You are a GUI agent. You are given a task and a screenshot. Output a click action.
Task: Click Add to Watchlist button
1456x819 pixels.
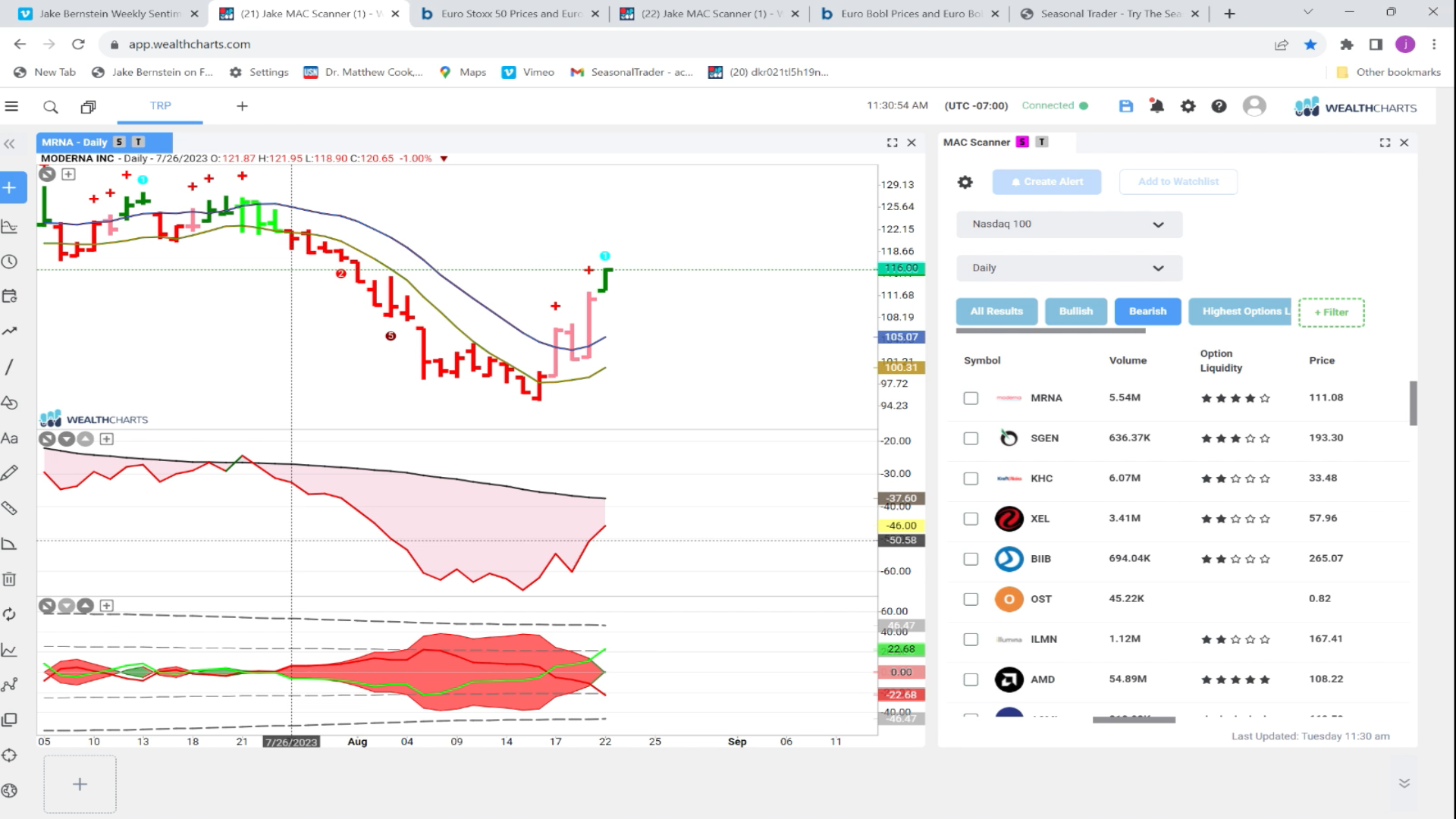tap(1178, 182)
